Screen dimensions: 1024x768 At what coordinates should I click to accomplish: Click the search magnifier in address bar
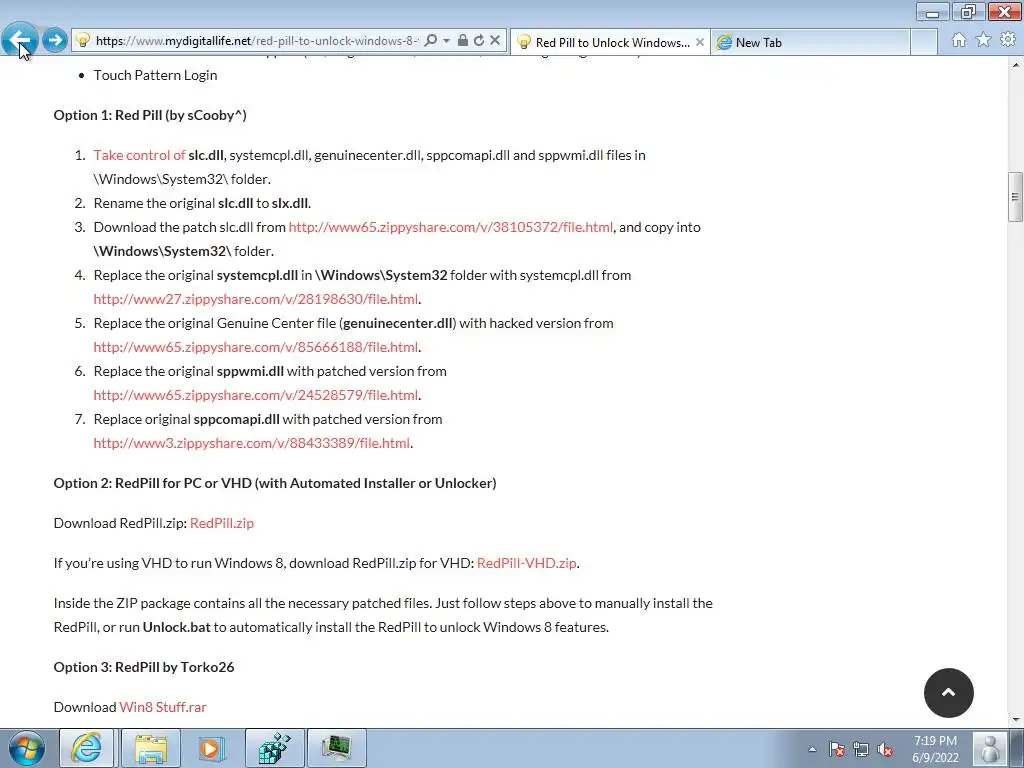tap(430, 40)
